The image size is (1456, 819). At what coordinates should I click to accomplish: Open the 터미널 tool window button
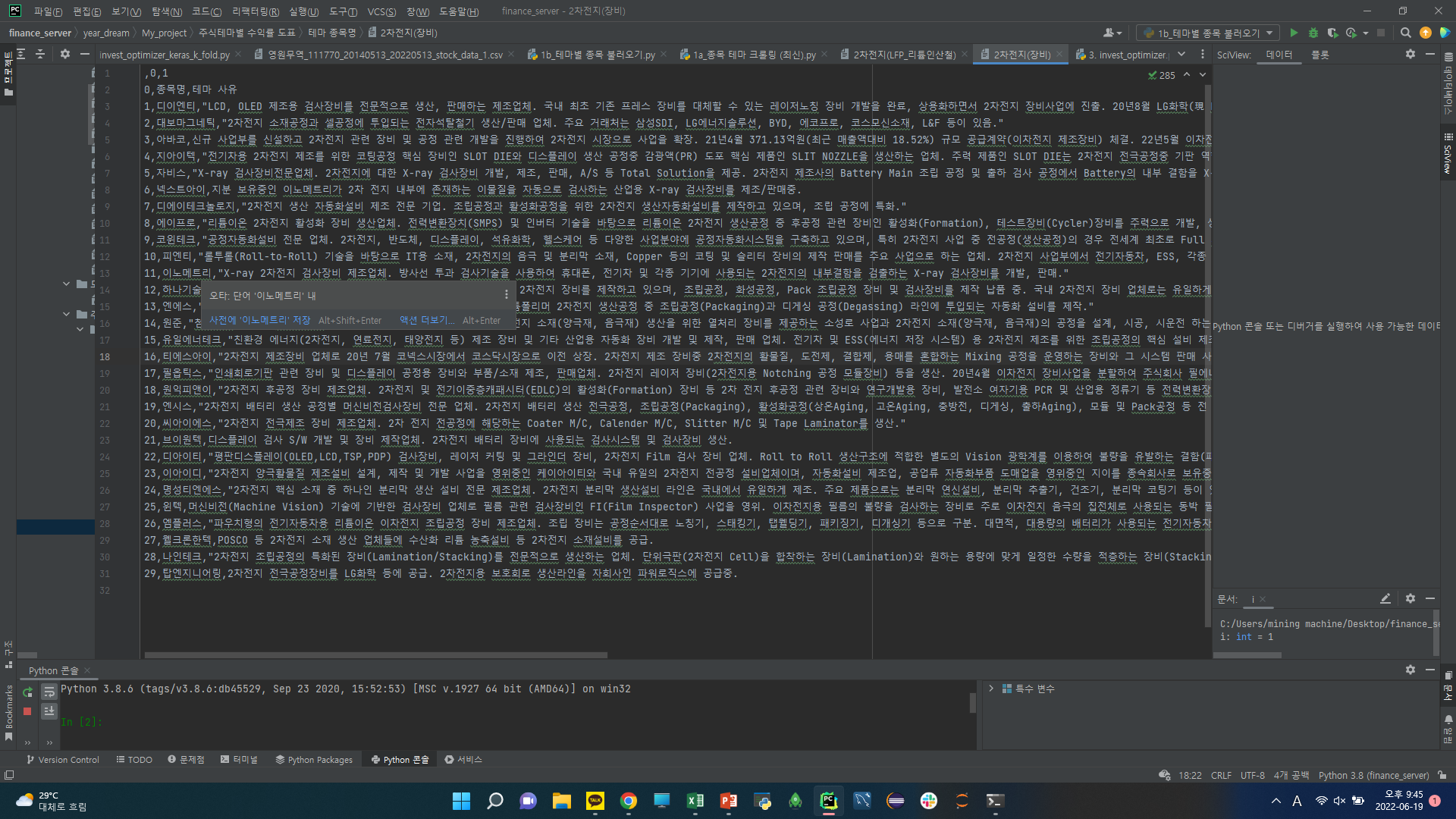click(239, 759)
